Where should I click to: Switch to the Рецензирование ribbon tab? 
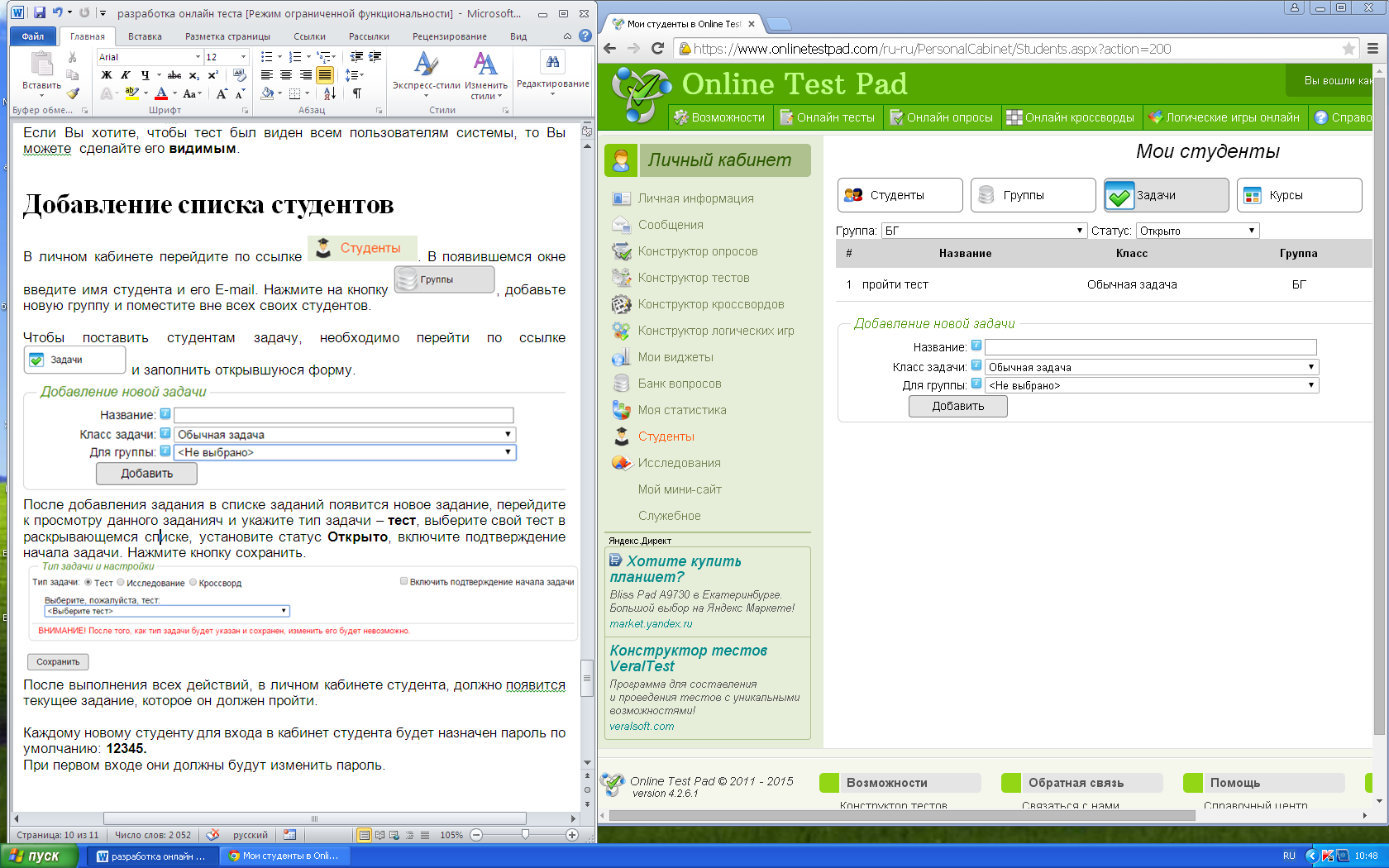450,36
